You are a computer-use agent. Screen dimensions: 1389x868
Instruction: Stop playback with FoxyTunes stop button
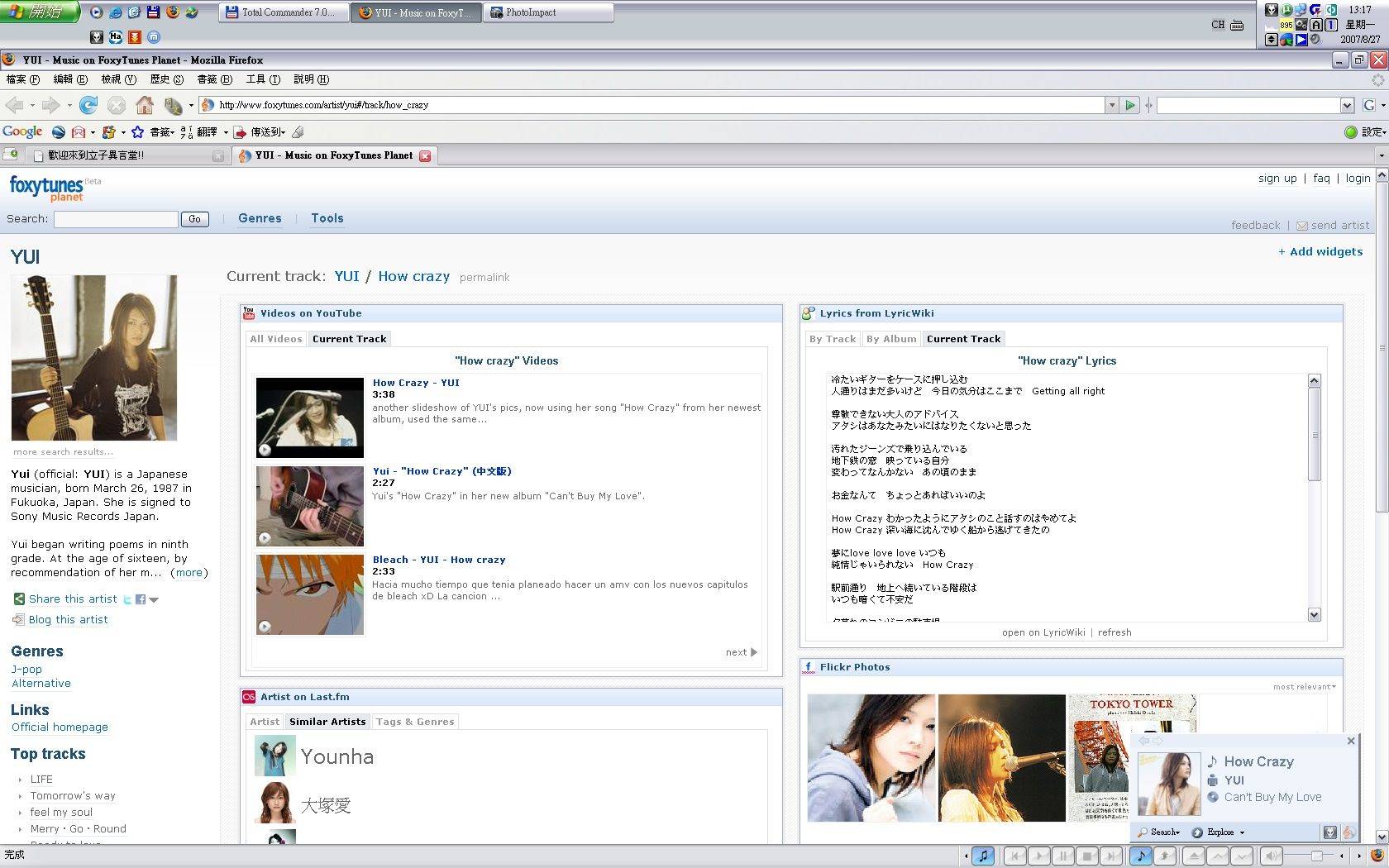1088,856
